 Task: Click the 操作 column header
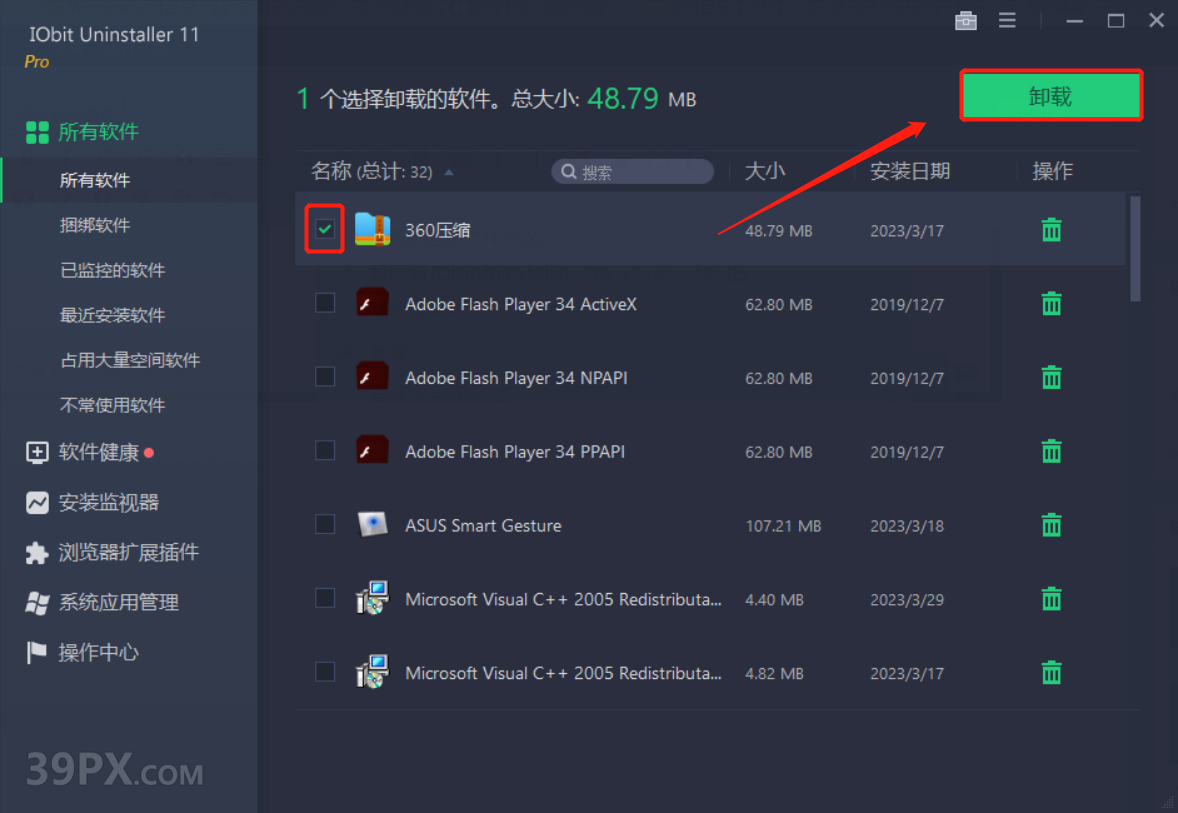[1053, 172]
